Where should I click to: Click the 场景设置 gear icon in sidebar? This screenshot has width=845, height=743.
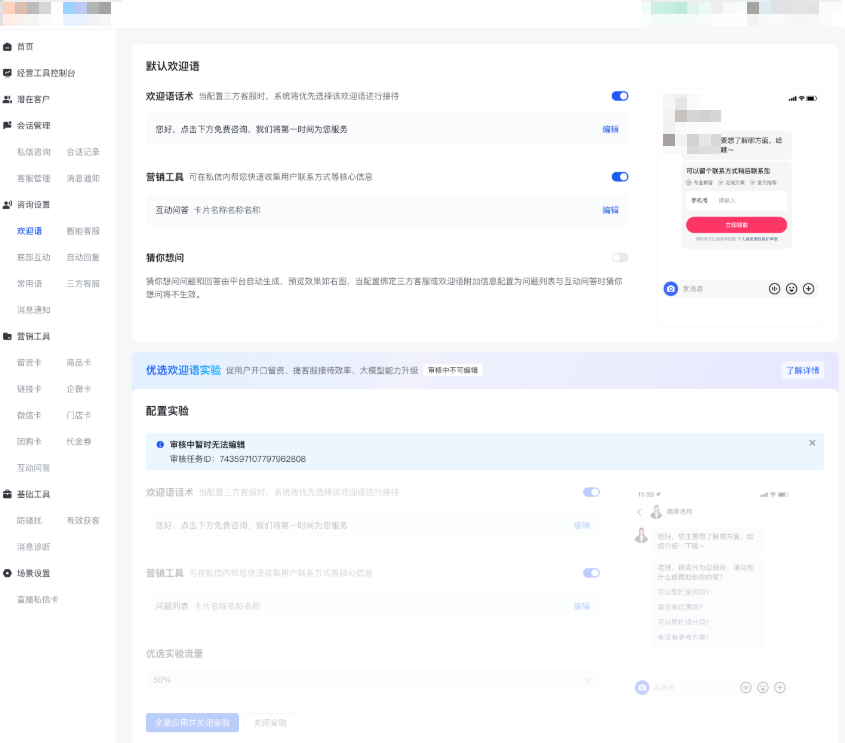point(8,574)
